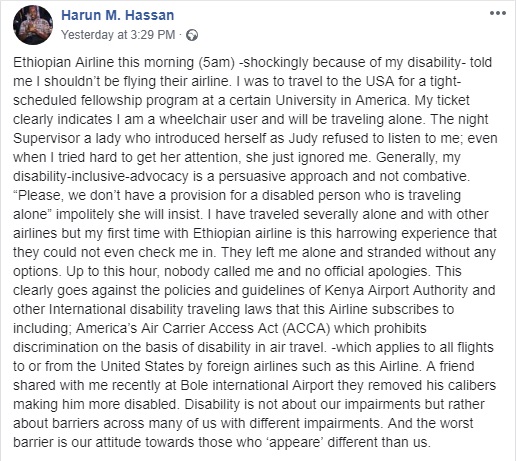Click the "United States" text in the post
The height and width of the screenshot is (461, 516).
142,367
